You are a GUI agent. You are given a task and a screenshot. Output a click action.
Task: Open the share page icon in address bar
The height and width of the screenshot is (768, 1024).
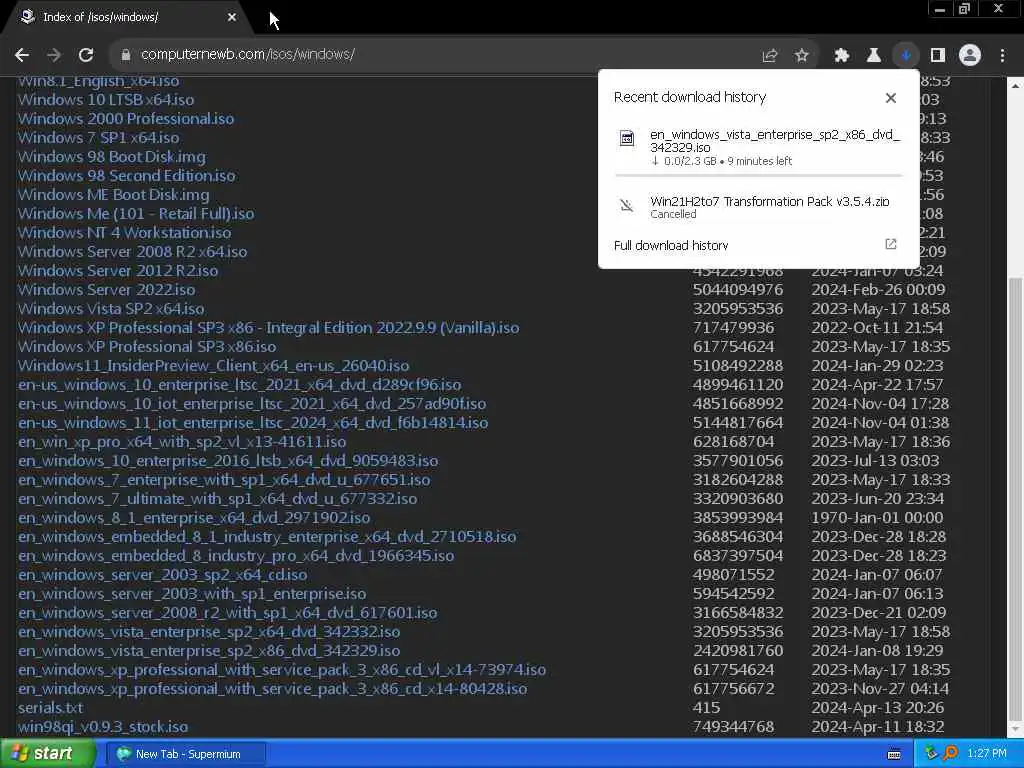click(x=770, y=56)
